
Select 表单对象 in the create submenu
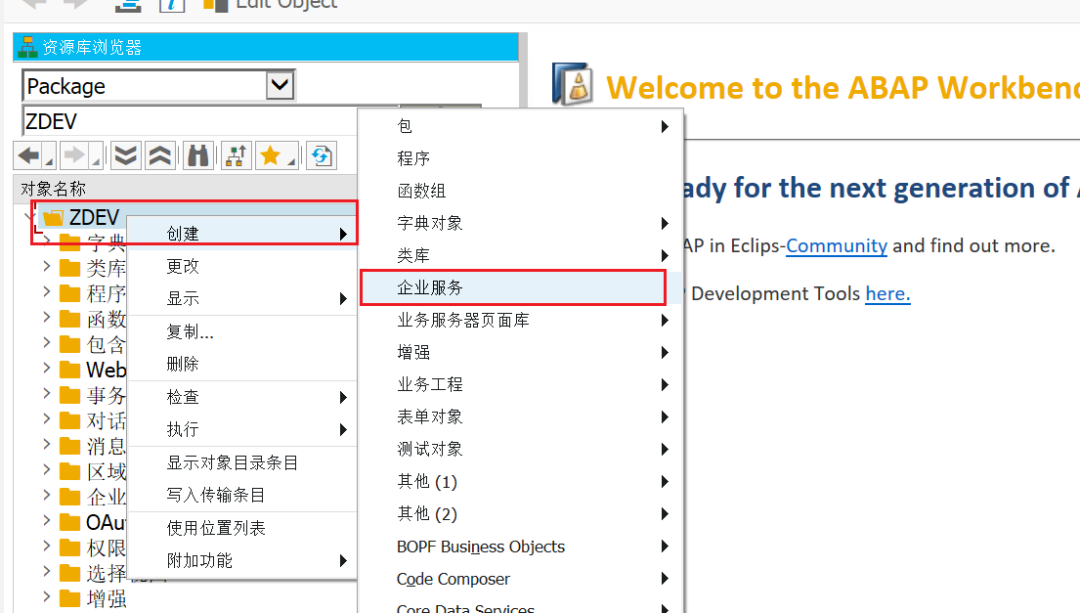(521, 417)
